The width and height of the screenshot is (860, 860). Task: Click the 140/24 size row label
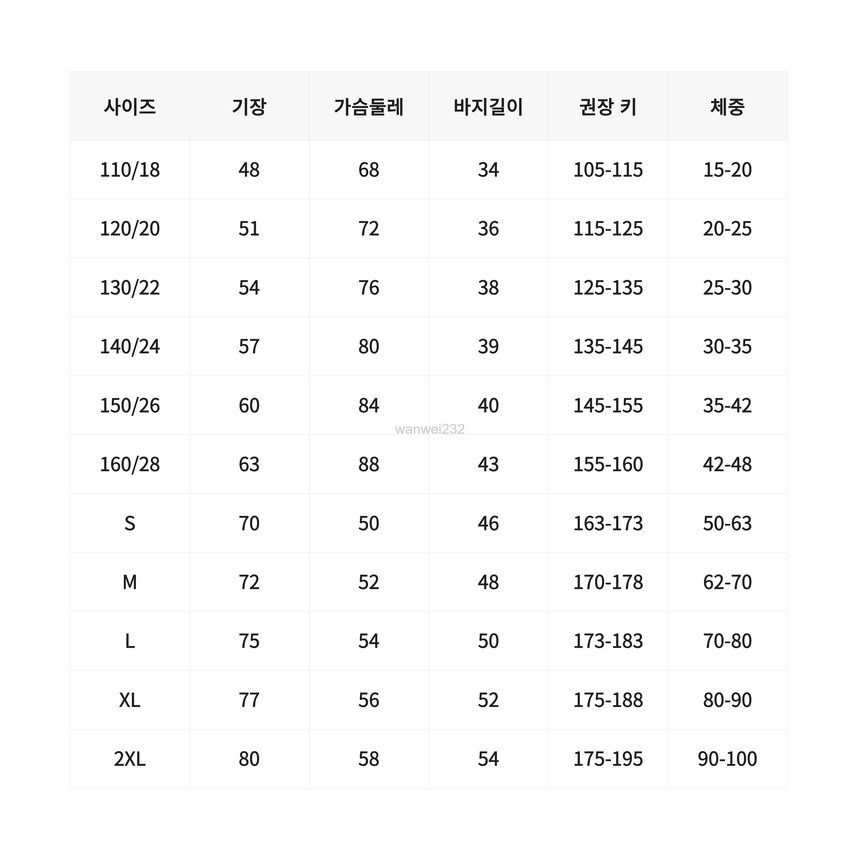point(130,347)
